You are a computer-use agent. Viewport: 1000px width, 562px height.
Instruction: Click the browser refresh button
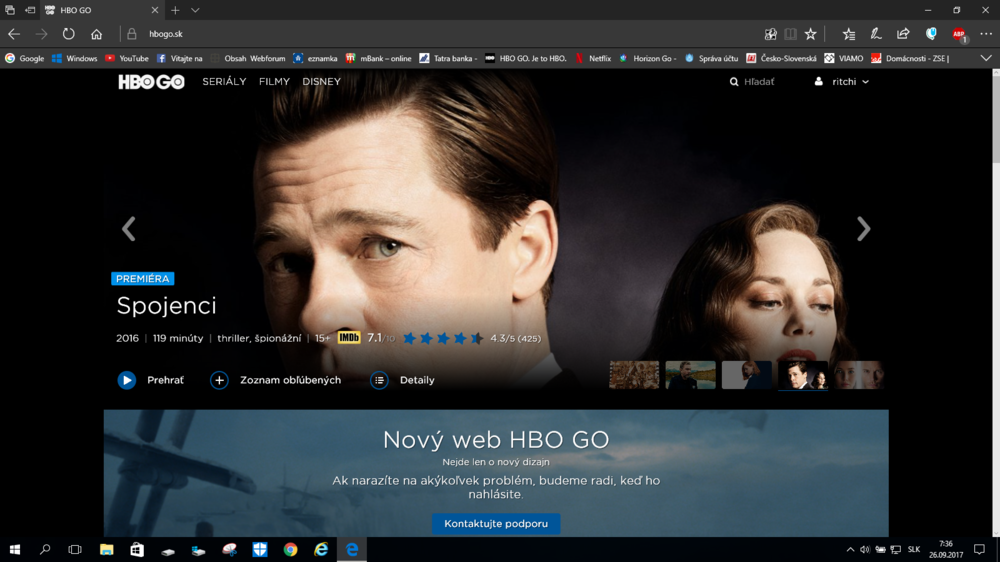pyautogui.click(x=69, y=34)
